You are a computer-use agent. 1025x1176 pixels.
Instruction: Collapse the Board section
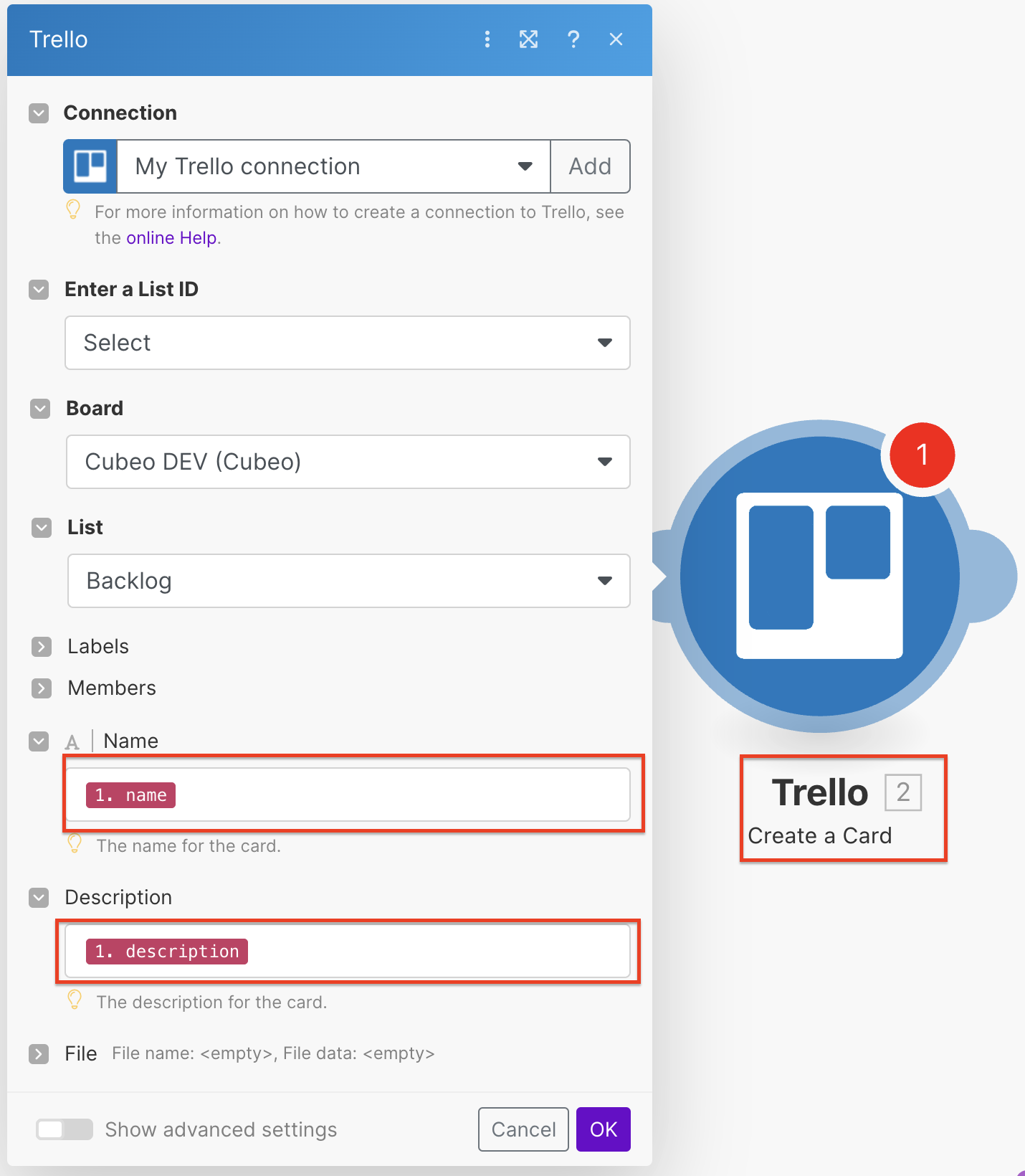[x=40, y=409]
